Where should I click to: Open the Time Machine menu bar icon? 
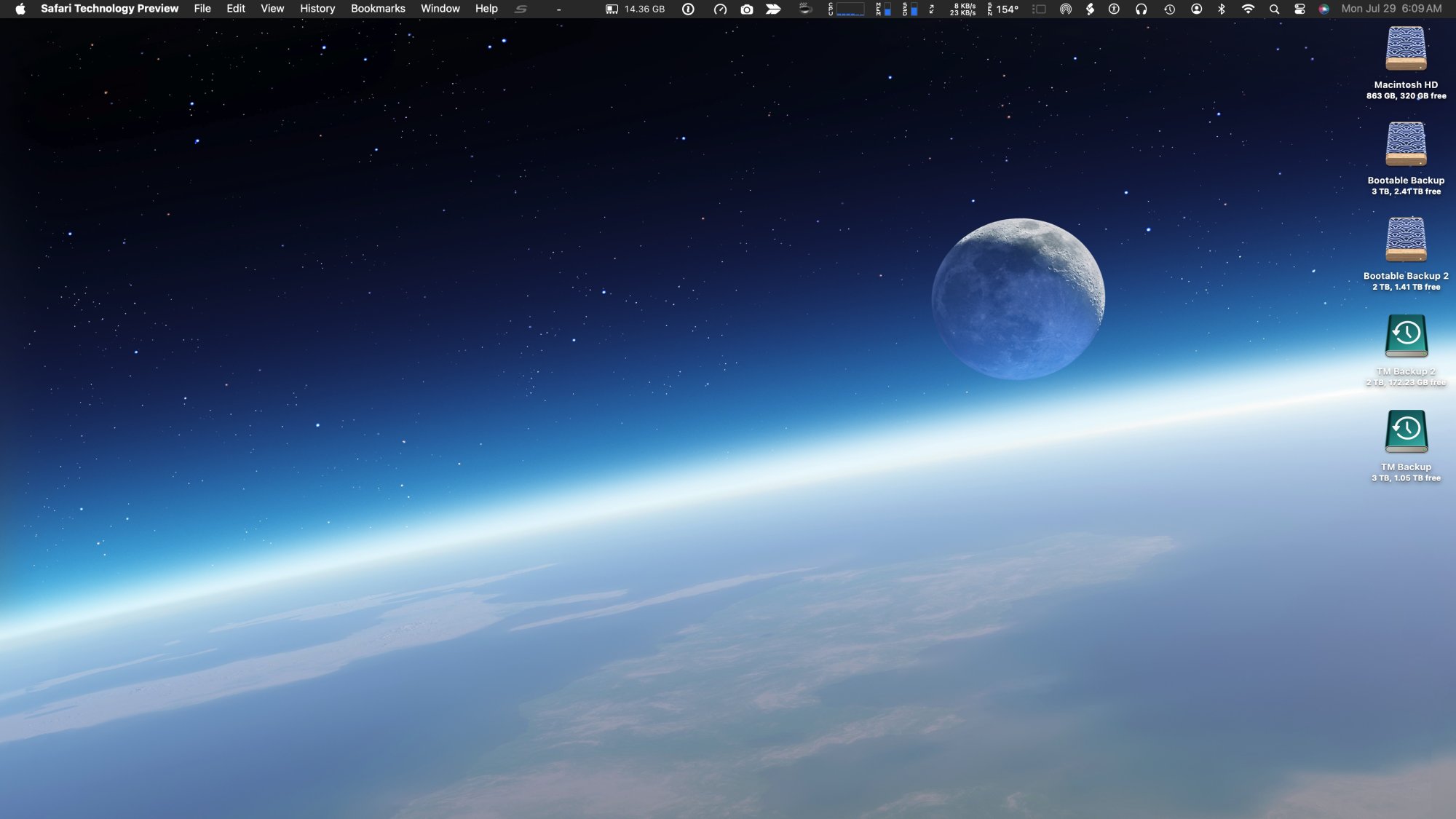point(1169,9)
